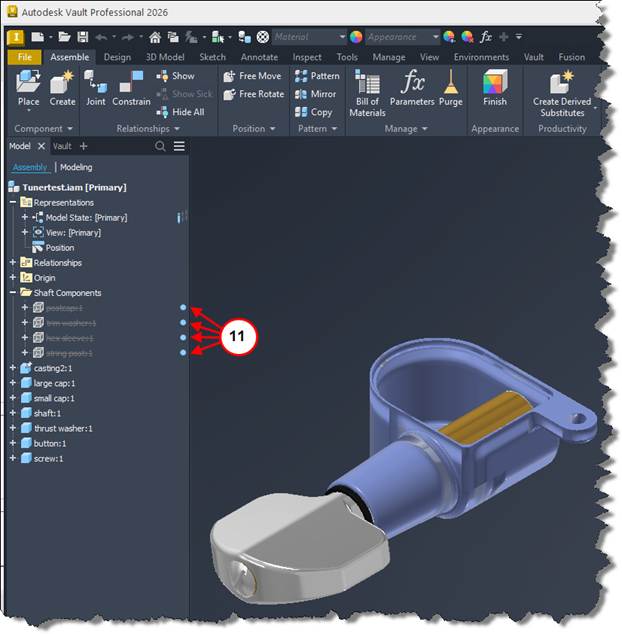Switch to the Design ribbon tab

point(117,57)
